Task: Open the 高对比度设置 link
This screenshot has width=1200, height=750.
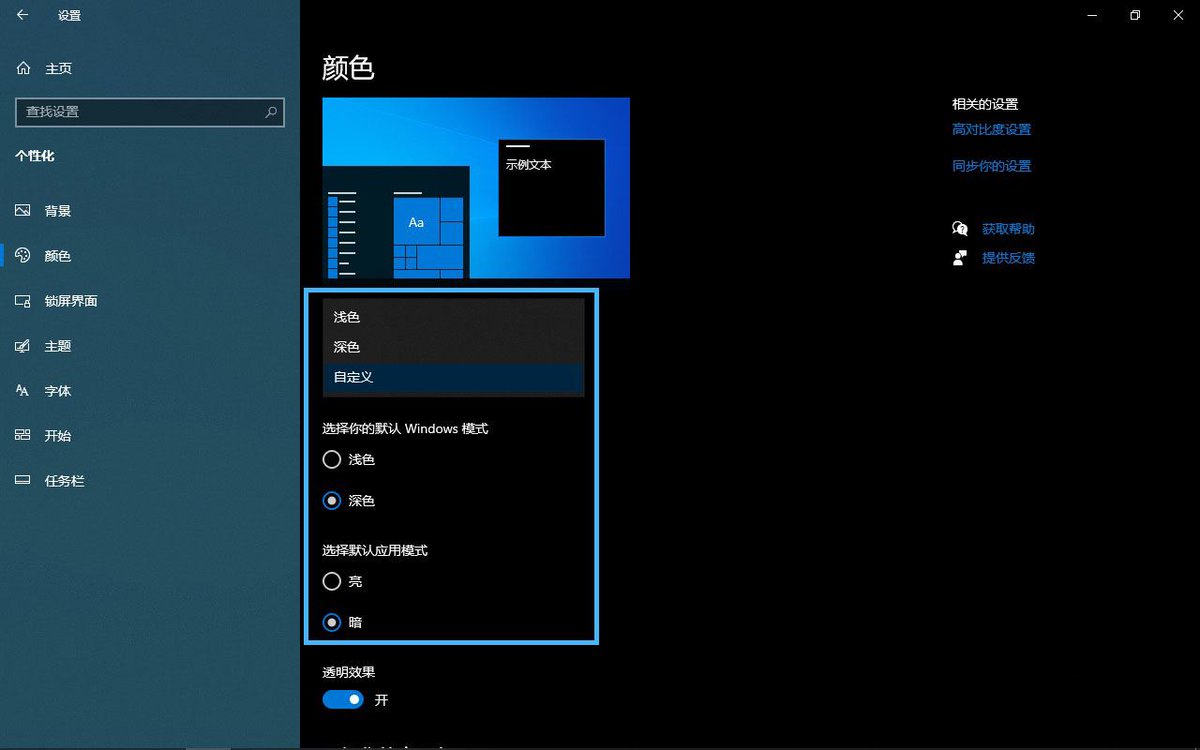Action: (991, 130)
